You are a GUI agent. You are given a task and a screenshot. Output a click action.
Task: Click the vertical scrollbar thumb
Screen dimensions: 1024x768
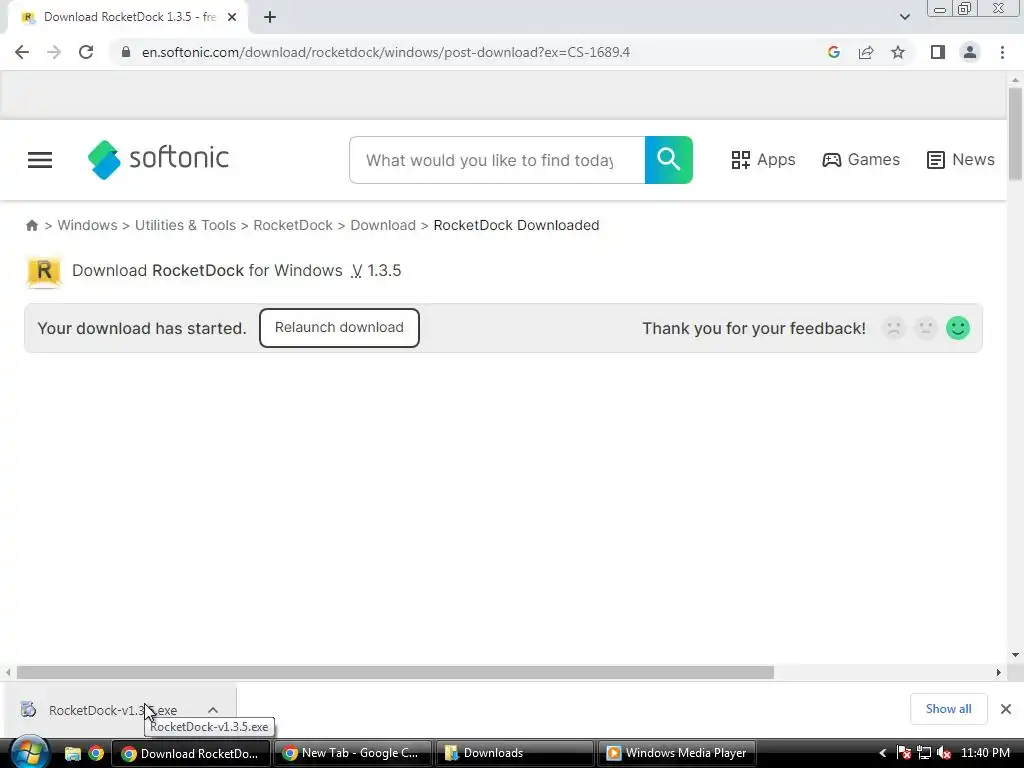(x=1015, y=133)
